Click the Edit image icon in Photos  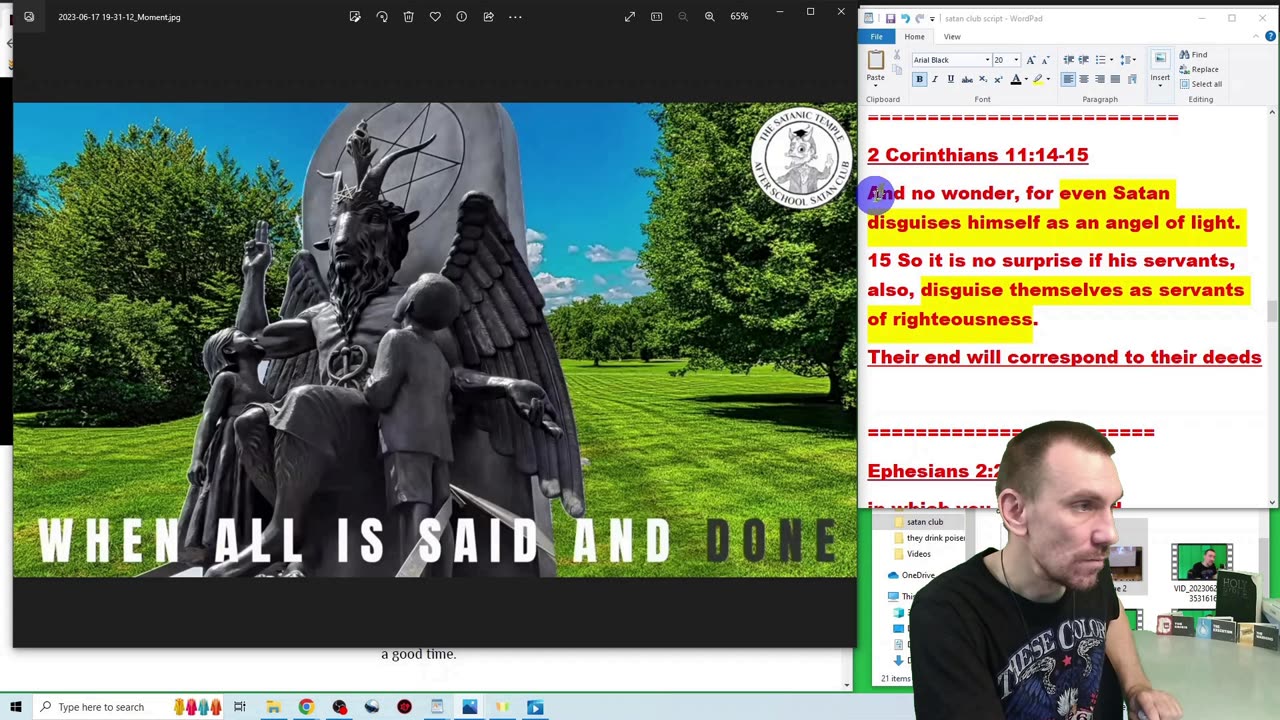[x=355, y=17]
